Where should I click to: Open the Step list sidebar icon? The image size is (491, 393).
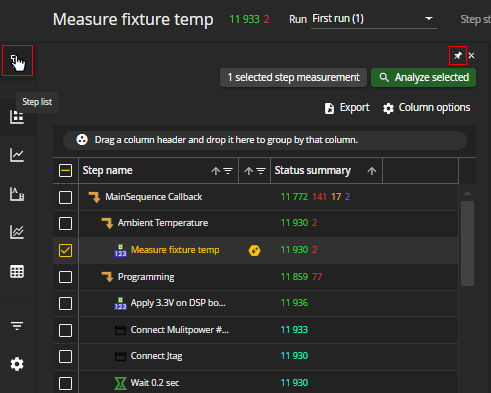pyautogui.click(x=17, y=61)
